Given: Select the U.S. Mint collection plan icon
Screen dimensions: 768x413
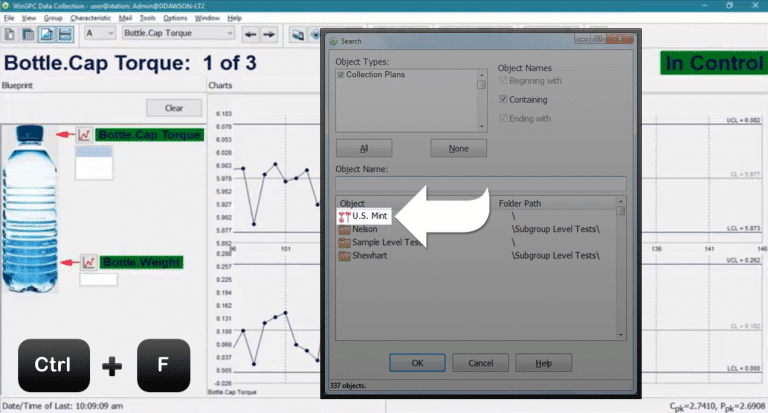Looking at the screenshot, I should [x=344, y=216].
